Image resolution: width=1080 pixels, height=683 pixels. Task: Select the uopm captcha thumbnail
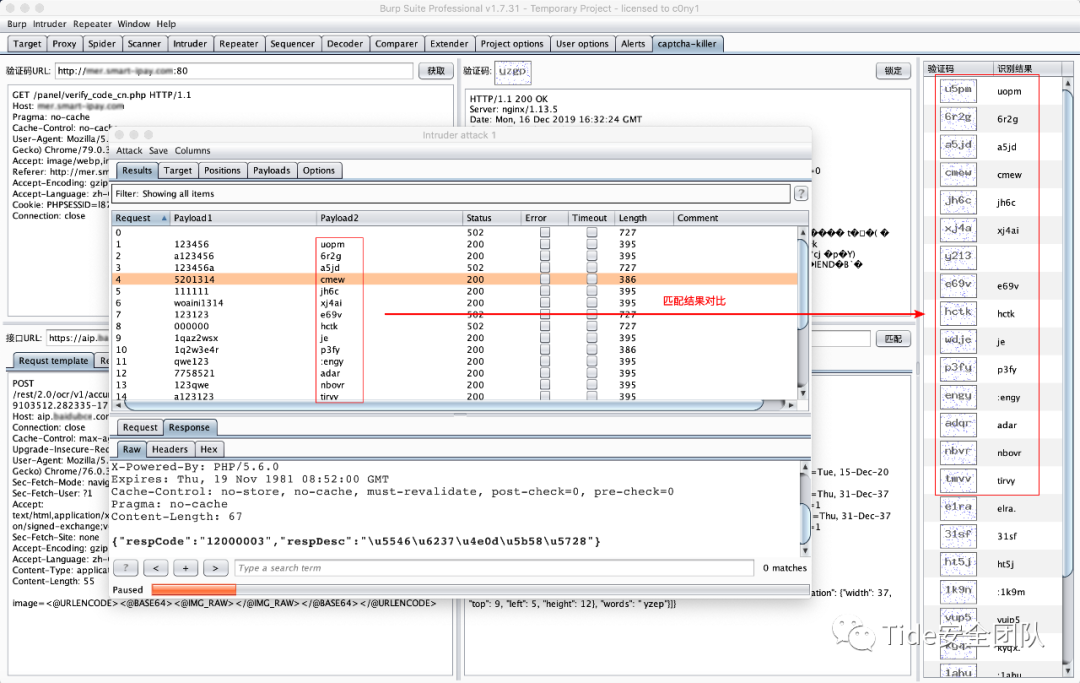958,90
